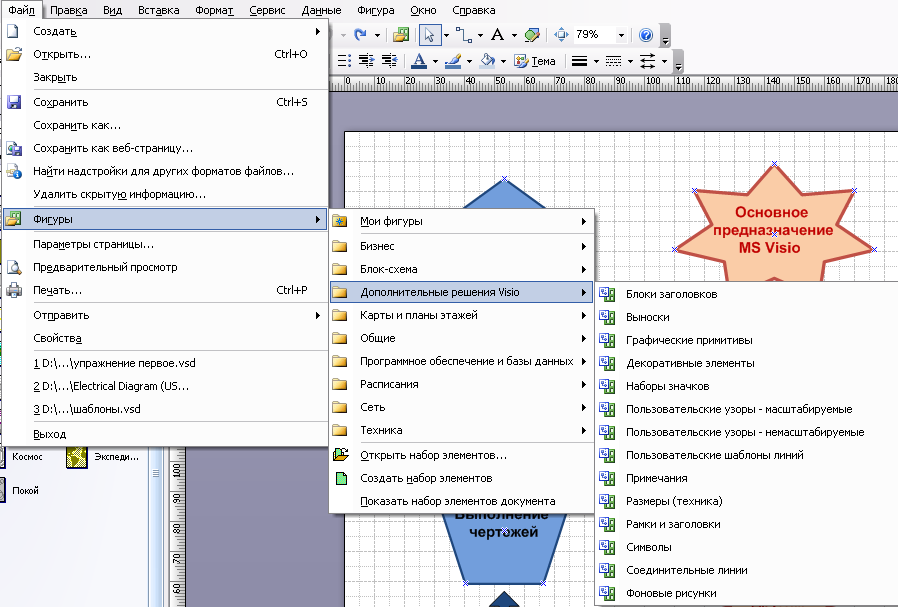Choose the Text tool (letter A)
This screenshot has height=607, width=898.
tap(497, 35)
